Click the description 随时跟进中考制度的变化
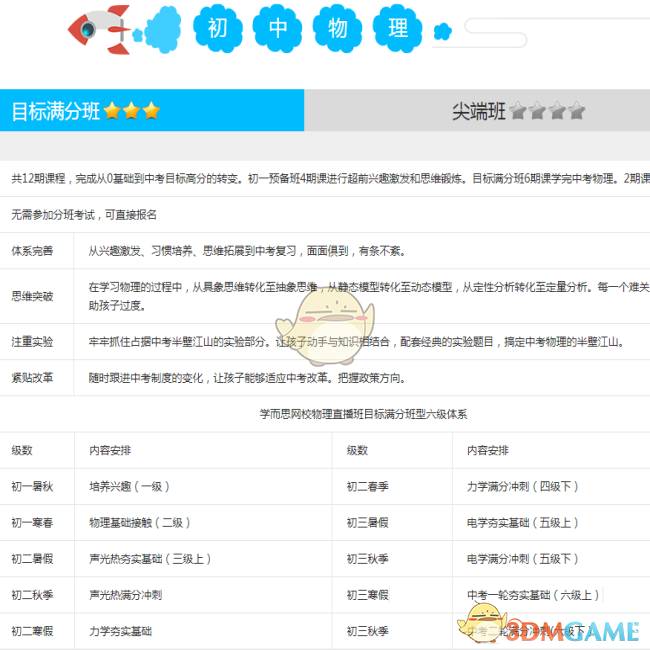The image size is (650, 650). (247, 378)
